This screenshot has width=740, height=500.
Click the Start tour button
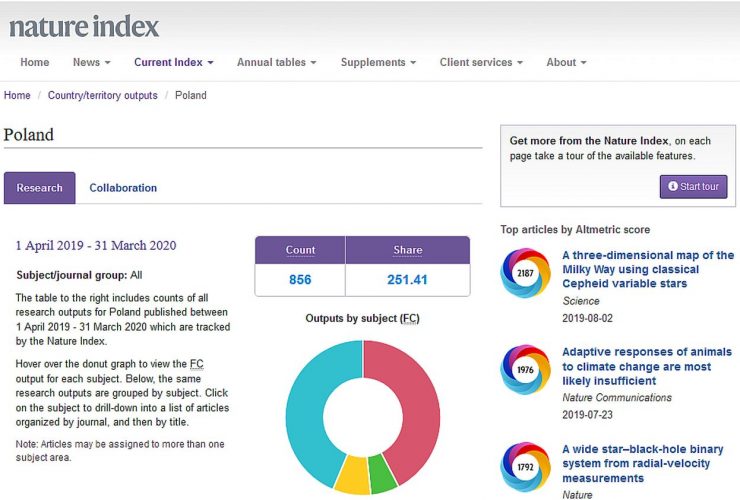[693, 186]
